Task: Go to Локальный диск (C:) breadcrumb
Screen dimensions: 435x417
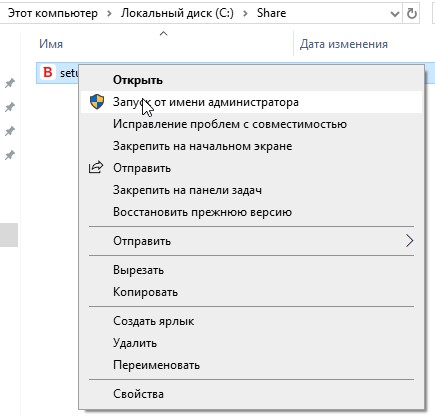Action: pyautogui.click(x=177, y=13)
